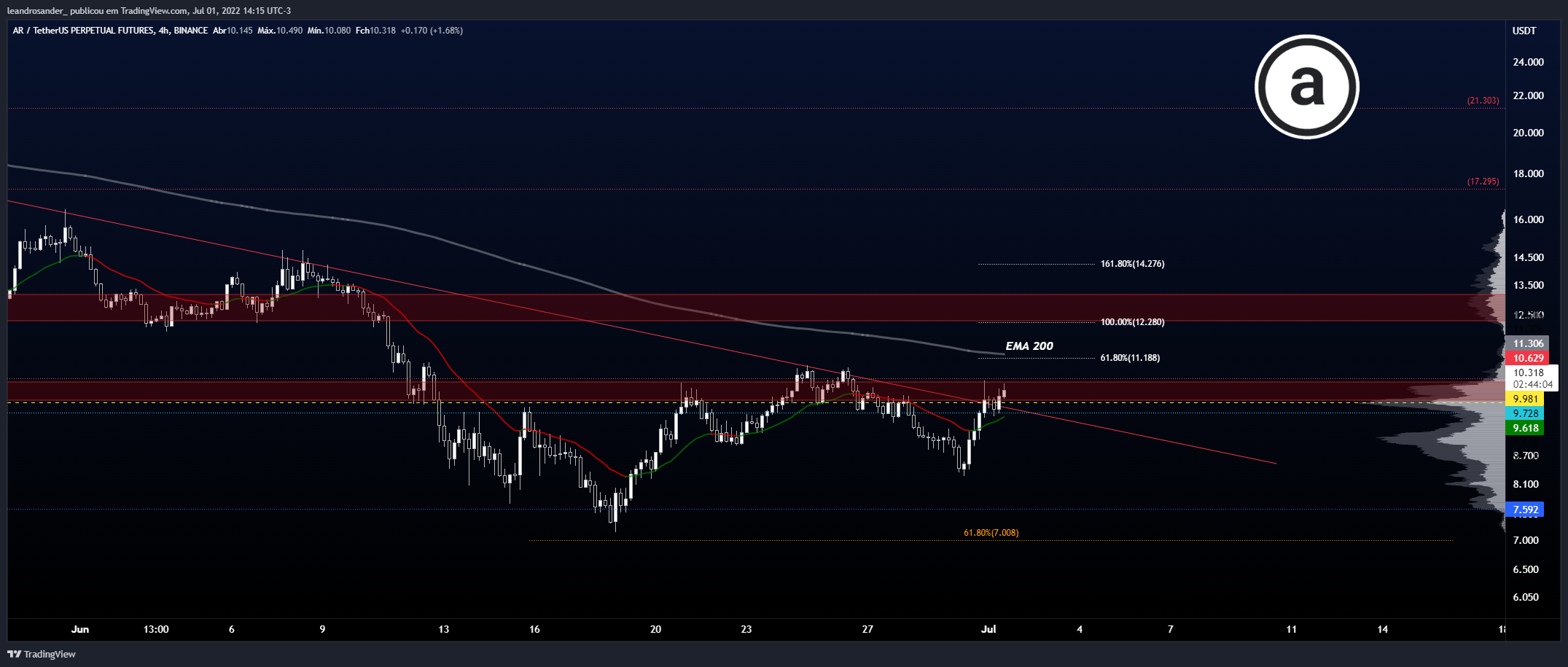Screen dimensions: 1568x667
Task: Click the TradingView logo in the footer
Action: tap(42, 654)
